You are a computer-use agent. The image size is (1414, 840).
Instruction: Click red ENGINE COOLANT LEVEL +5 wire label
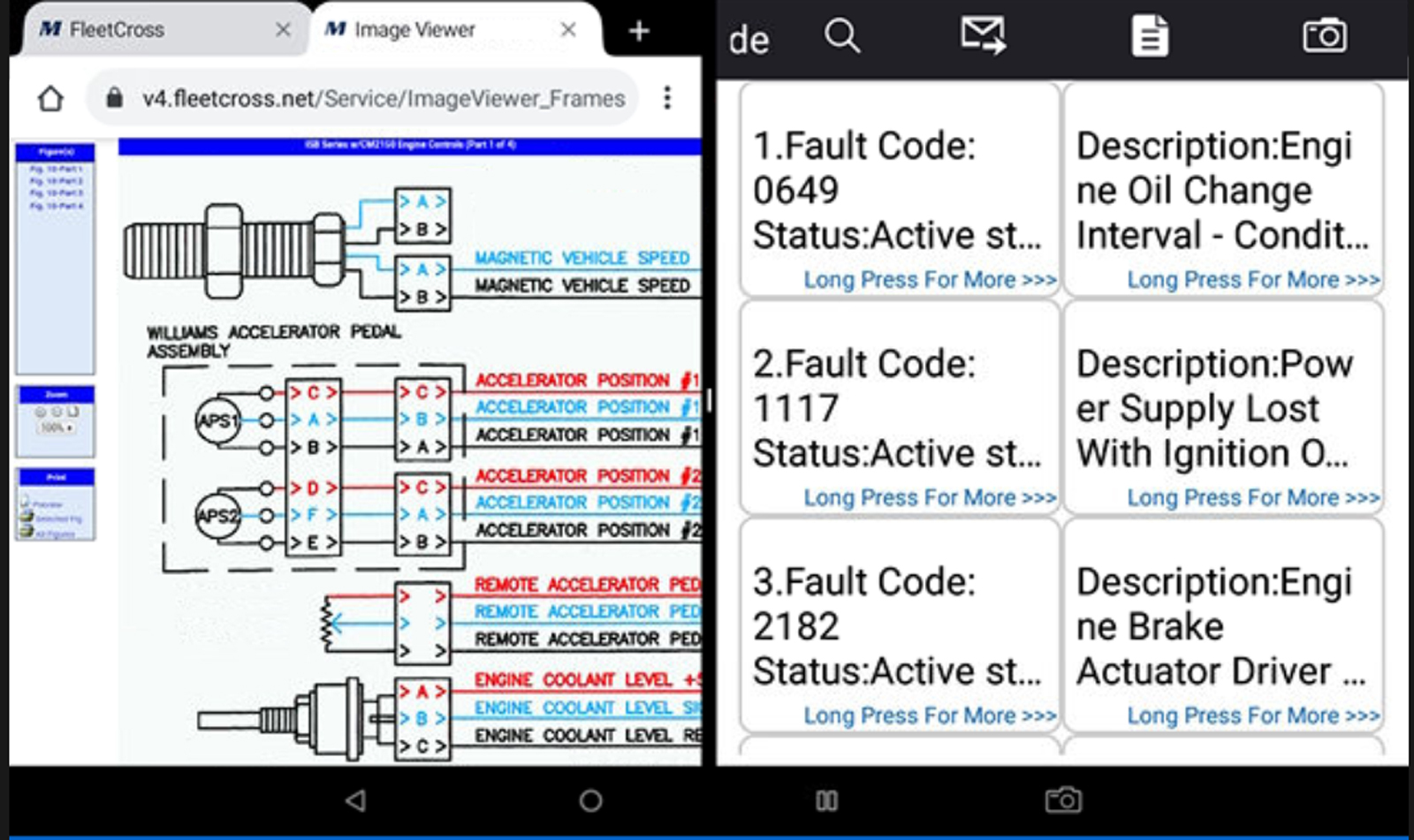[x=588, y=679]
